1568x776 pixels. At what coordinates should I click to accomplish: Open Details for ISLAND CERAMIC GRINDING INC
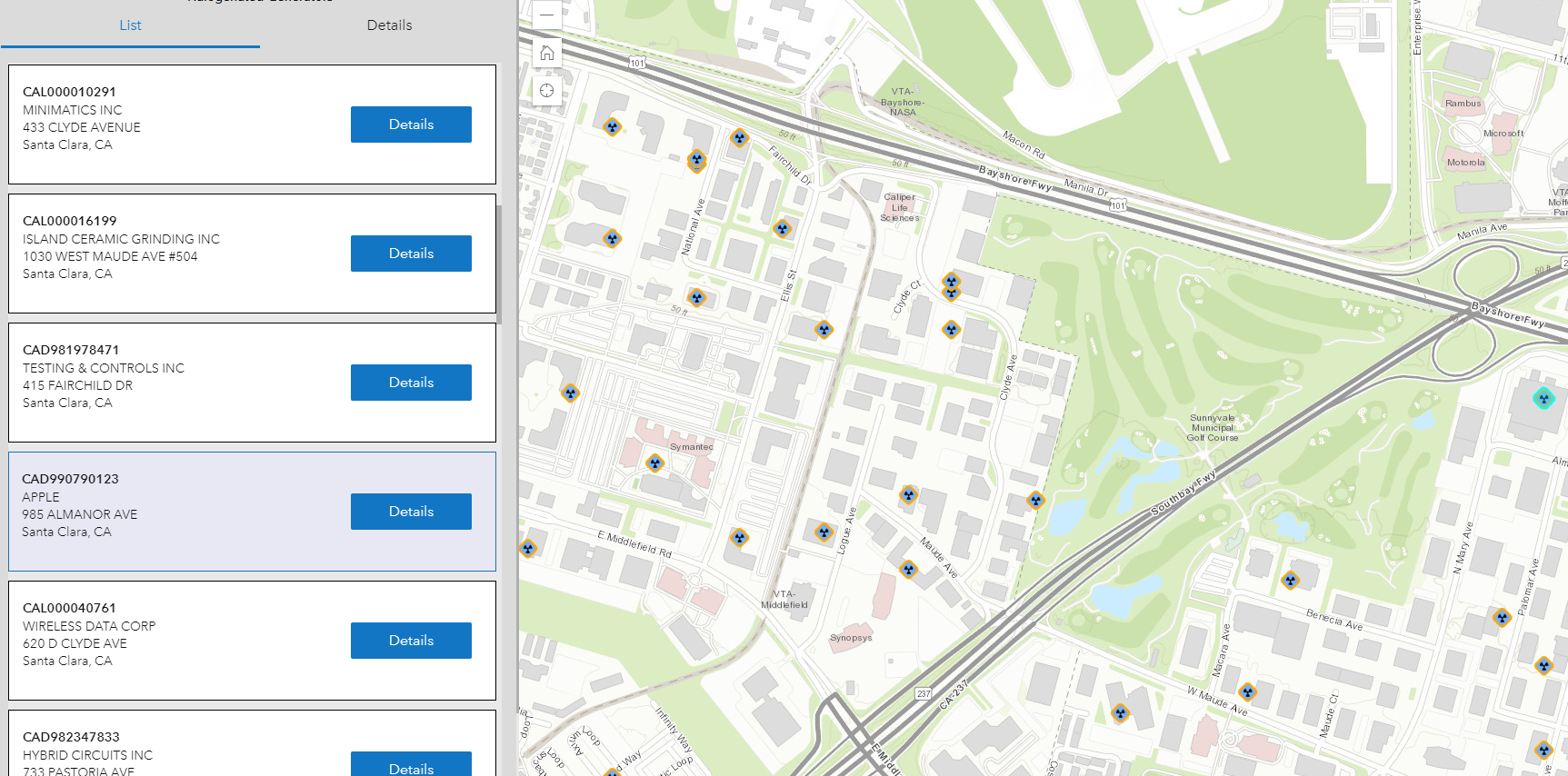[411, 254]
